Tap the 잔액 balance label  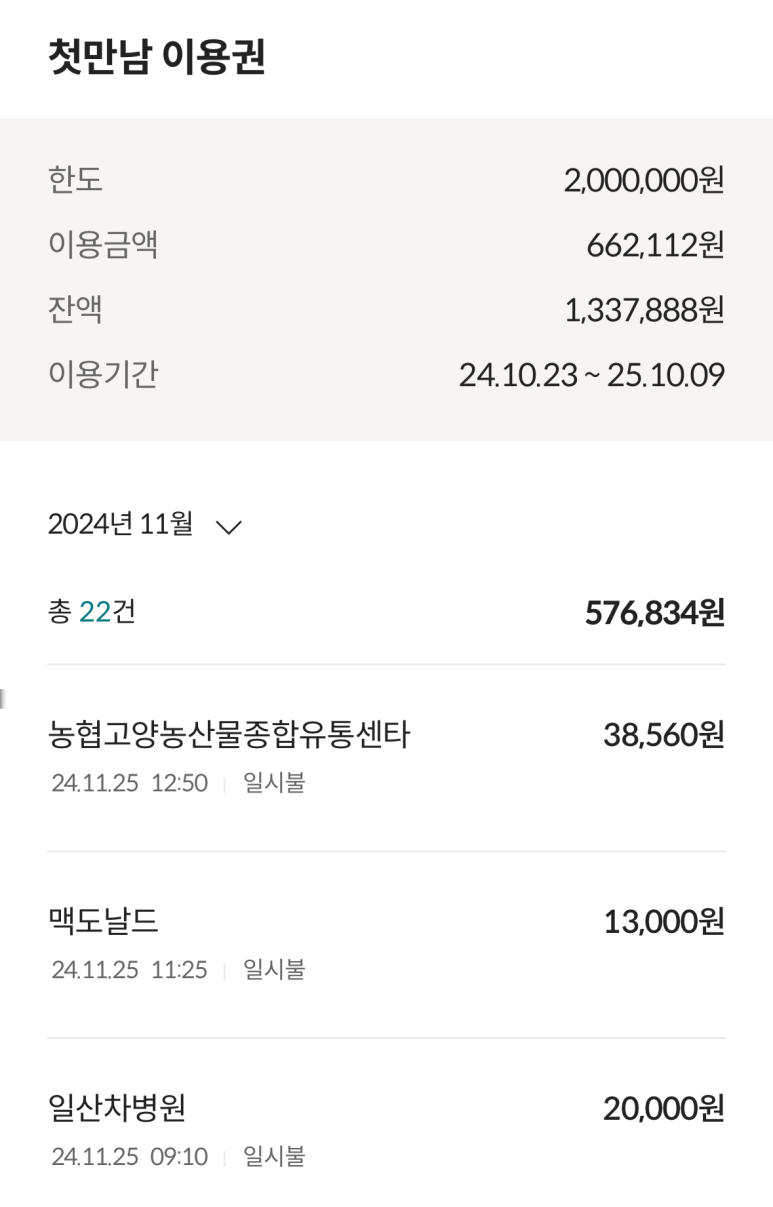pos(75,310)
